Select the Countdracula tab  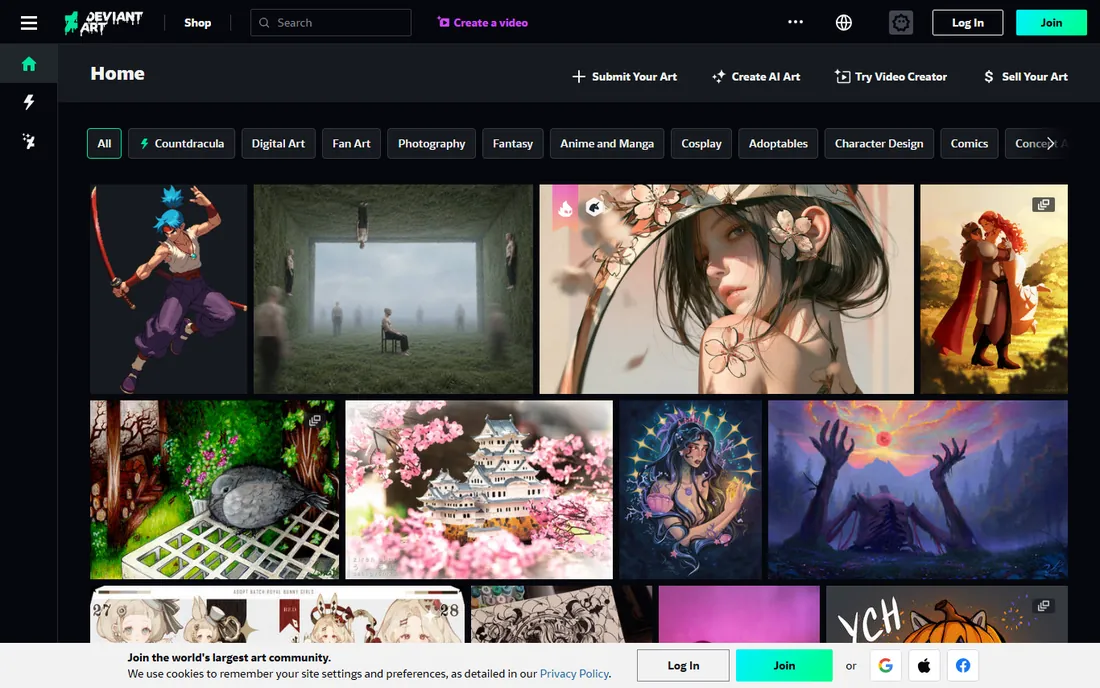pyautogui.click(x=182, y=143)
